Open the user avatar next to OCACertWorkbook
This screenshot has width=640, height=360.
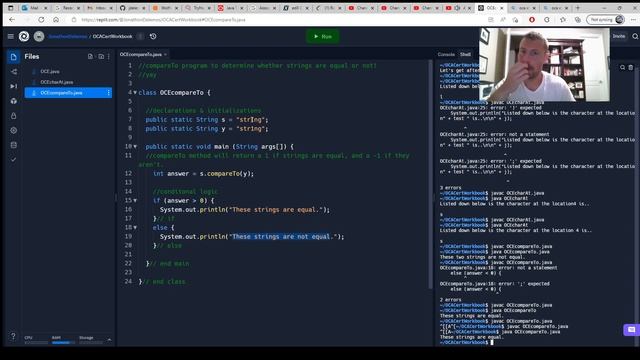coord(39,36)
